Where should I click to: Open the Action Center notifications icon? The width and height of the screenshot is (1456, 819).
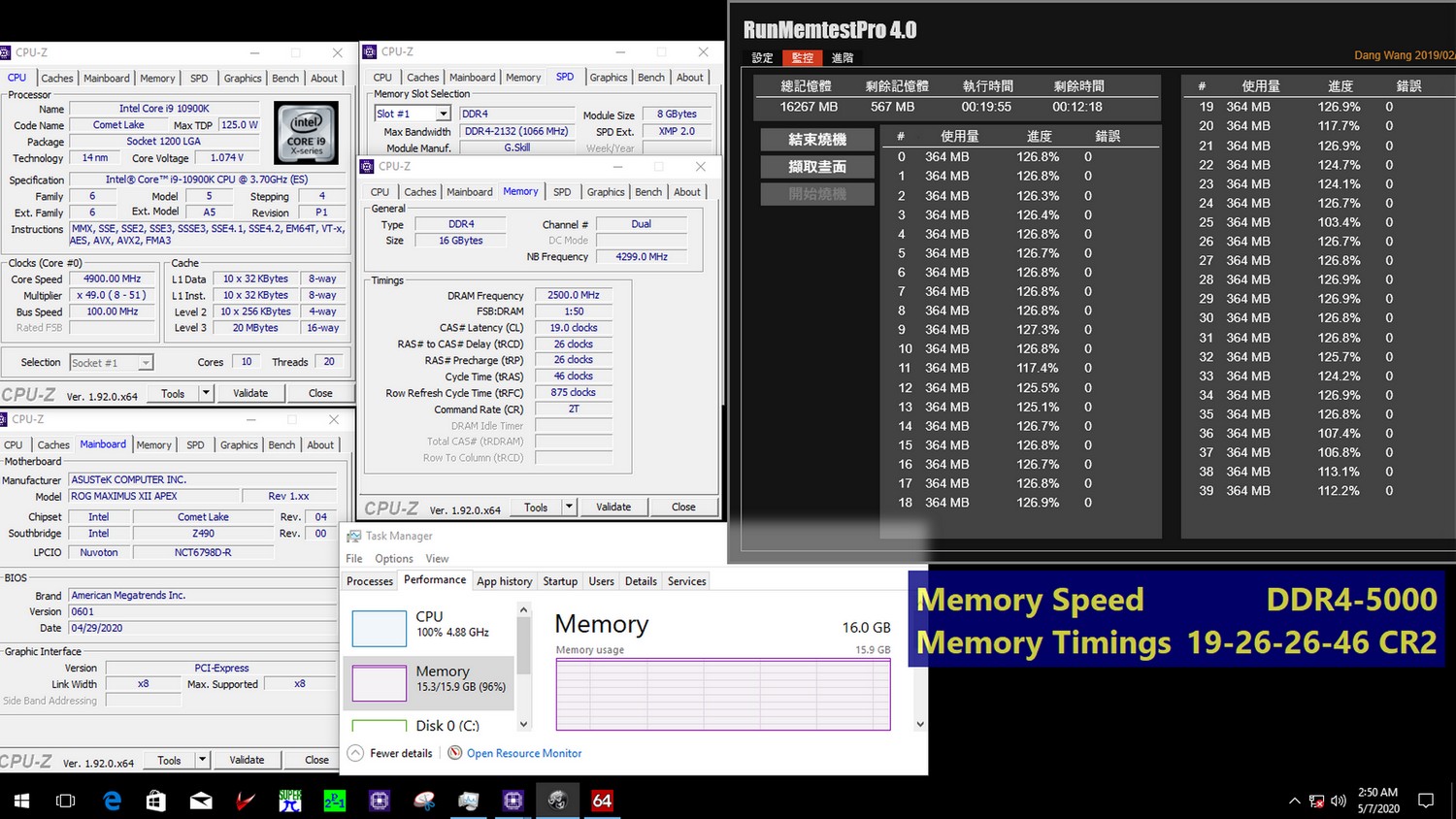pyautogui.click(x=1426, y=801)
